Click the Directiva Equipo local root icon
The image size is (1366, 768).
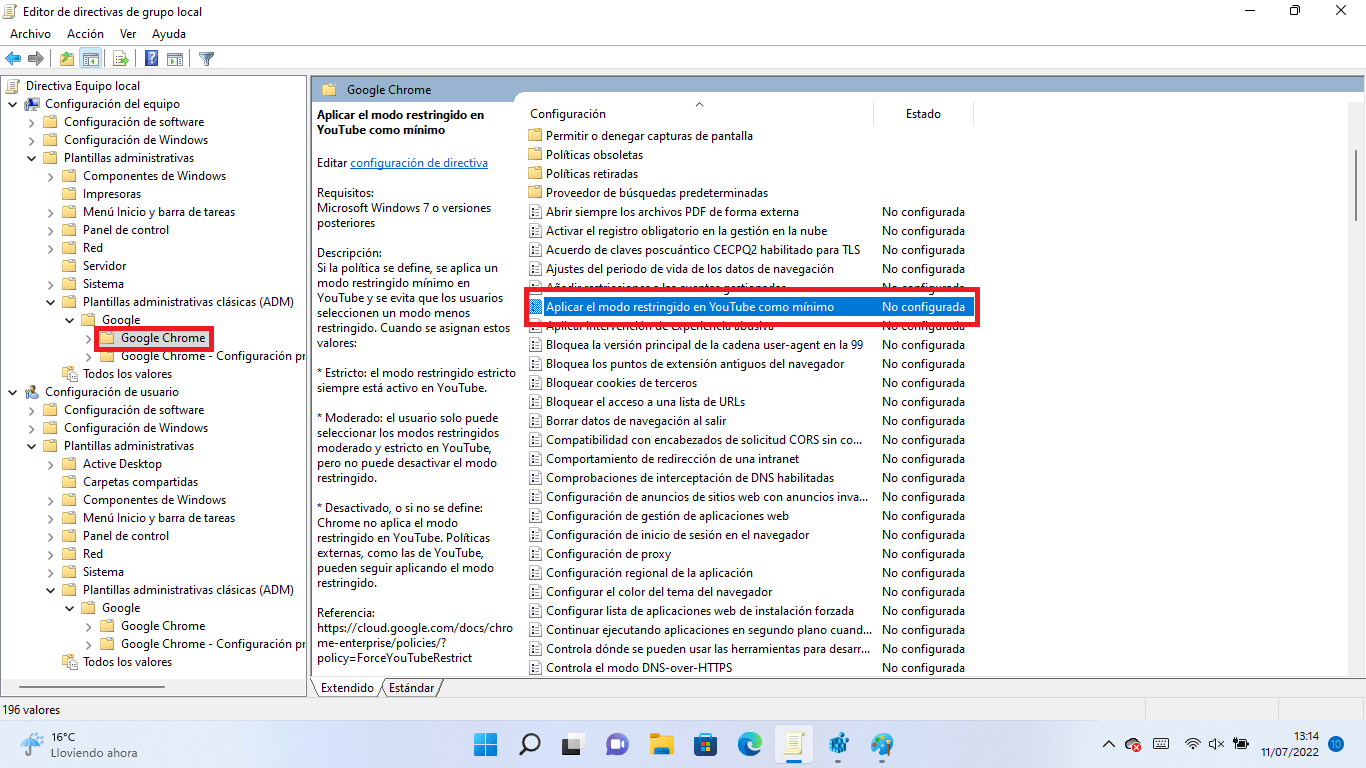14,86
